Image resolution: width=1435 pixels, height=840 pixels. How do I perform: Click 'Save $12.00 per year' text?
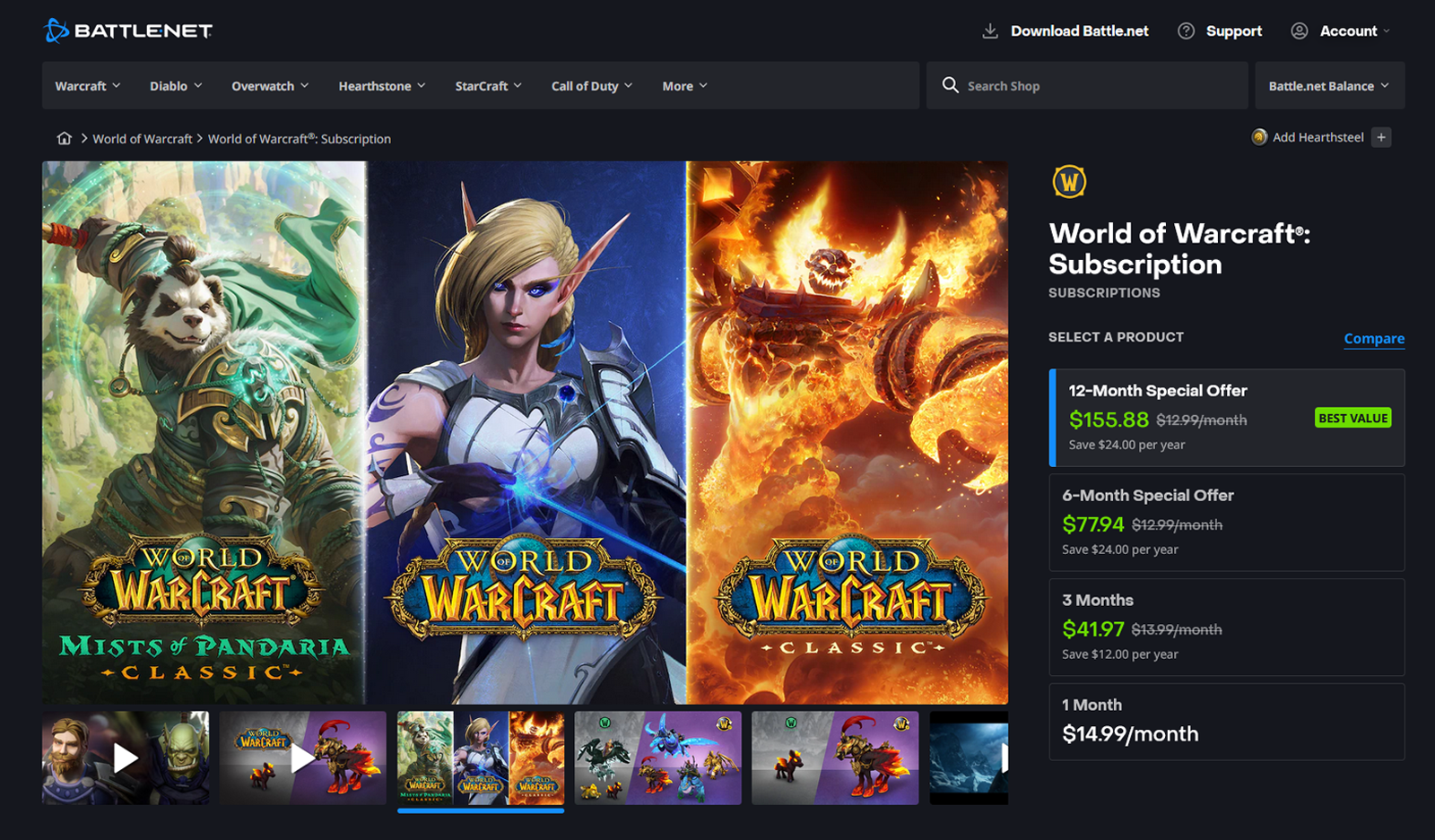pos(1120,654)
